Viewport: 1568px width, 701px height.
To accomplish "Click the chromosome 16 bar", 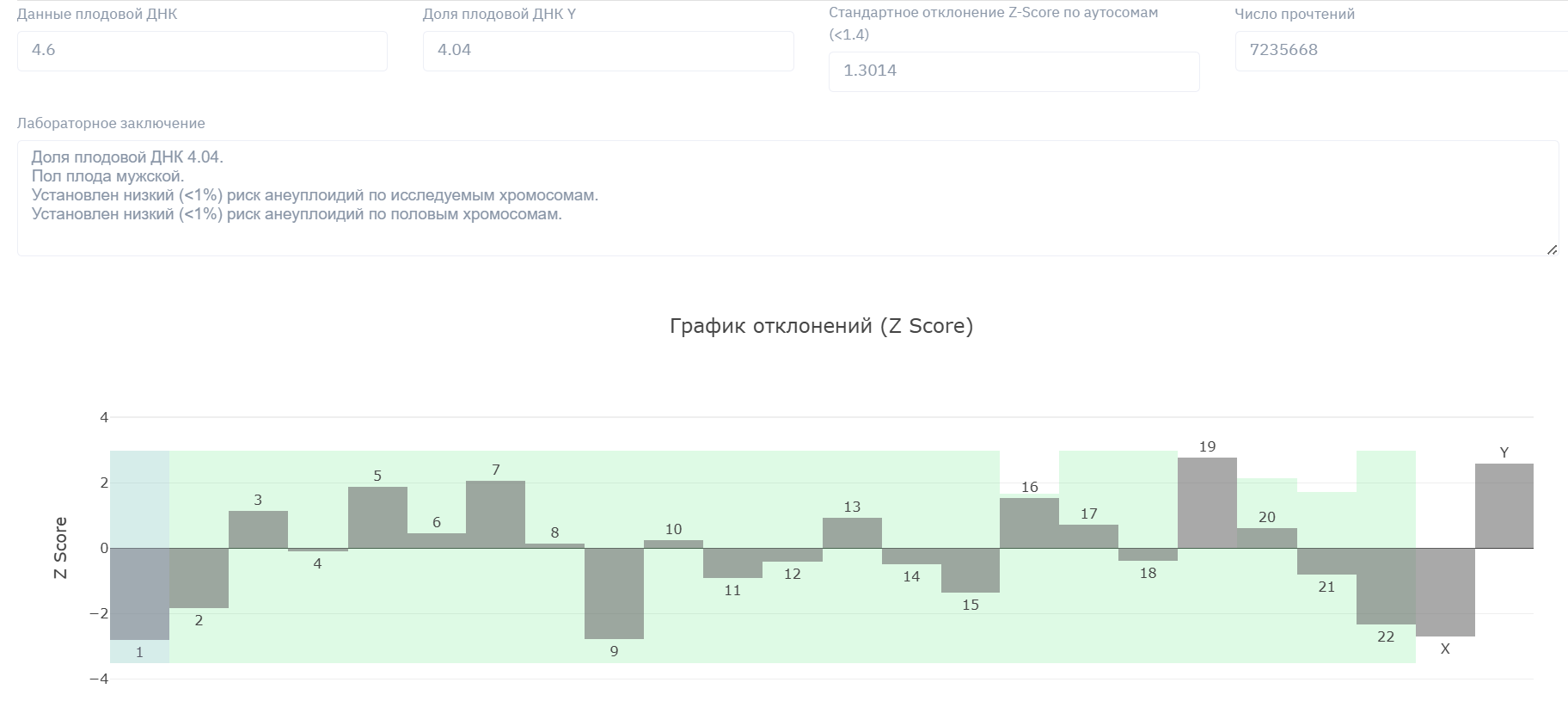I will (x=1029, y=523).
